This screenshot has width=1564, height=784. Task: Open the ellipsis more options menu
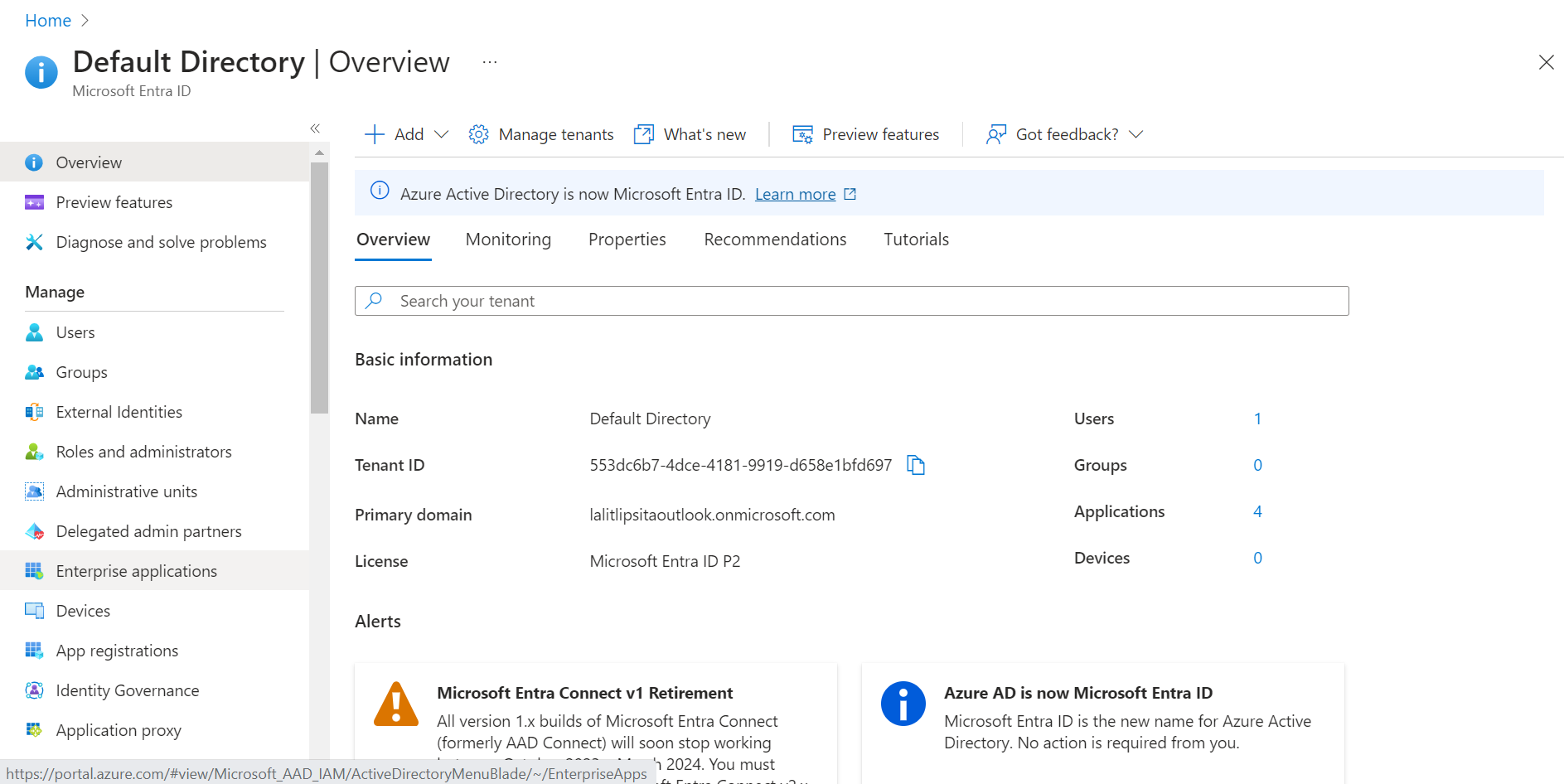pyautogui.click(x=490, y=62)
